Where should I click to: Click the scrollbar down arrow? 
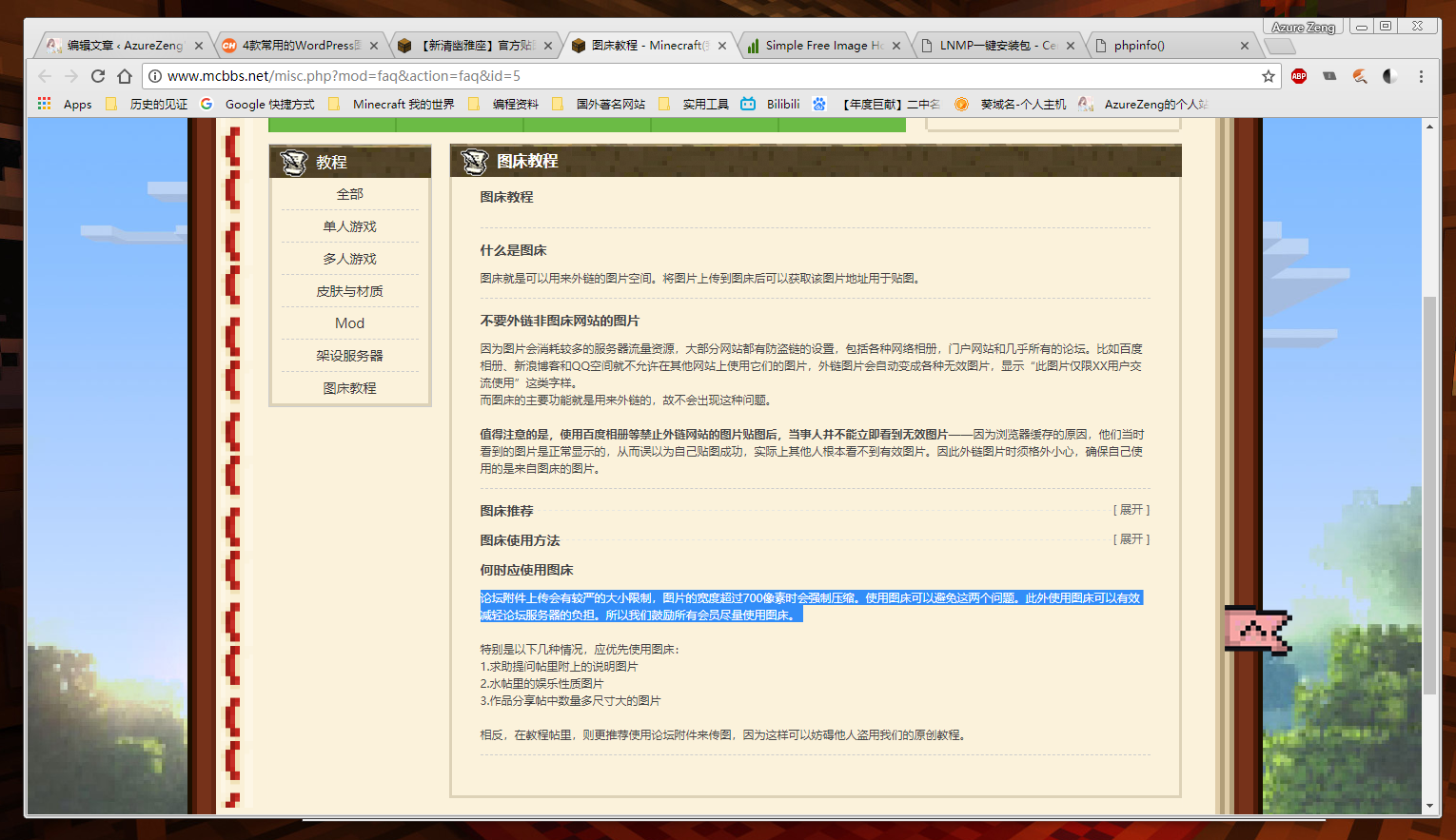(x=1429, y=806)
